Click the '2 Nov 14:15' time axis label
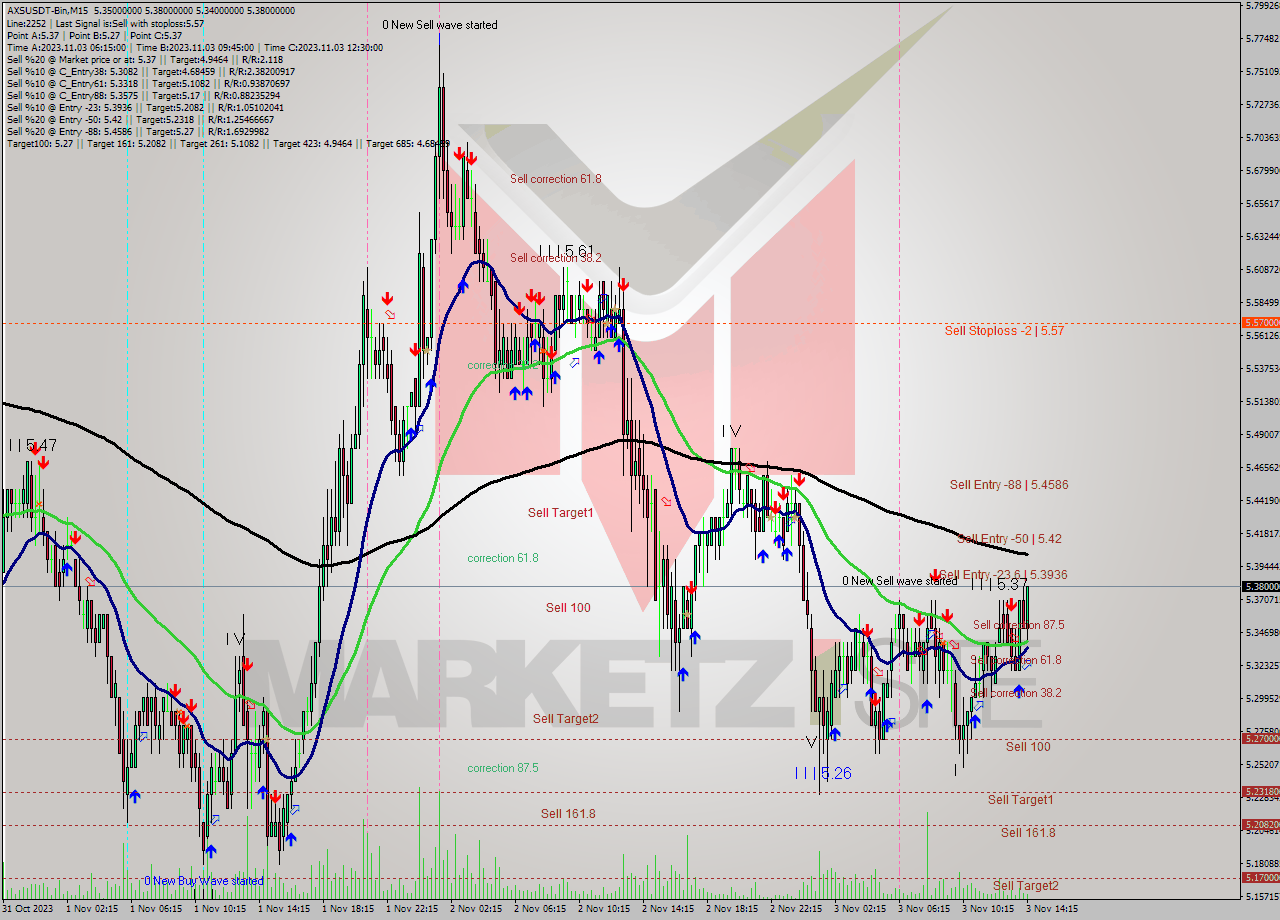1280x920 pixels. [x=668, y=909]
